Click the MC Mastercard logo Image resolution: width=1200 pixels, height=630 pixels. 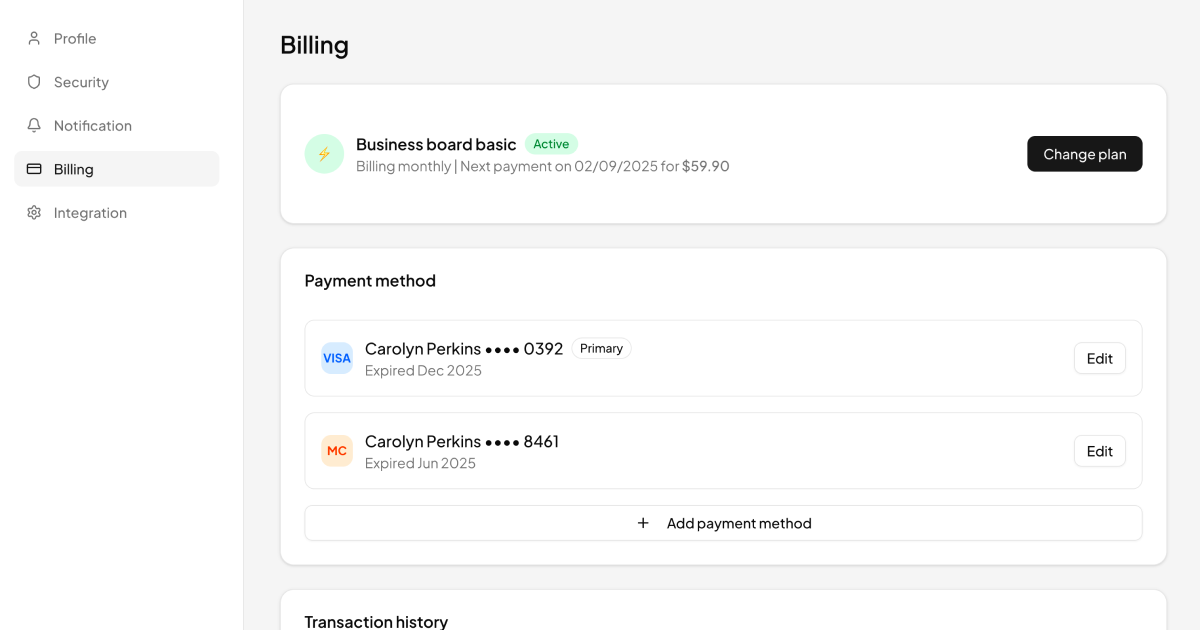click(337, 451)
